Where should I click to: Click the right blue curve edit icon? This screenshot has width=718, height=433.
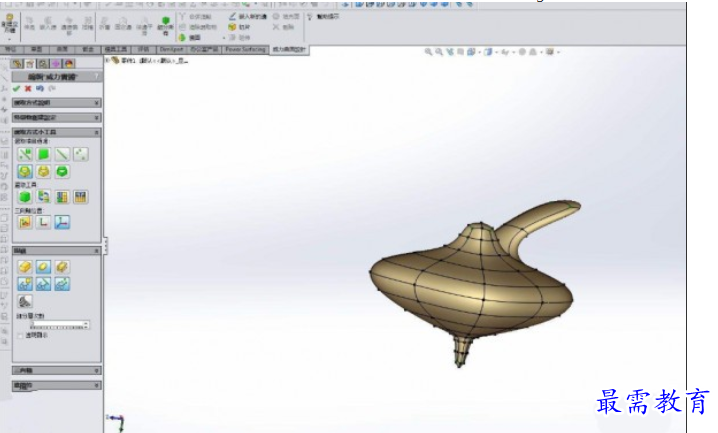(62, 284)
